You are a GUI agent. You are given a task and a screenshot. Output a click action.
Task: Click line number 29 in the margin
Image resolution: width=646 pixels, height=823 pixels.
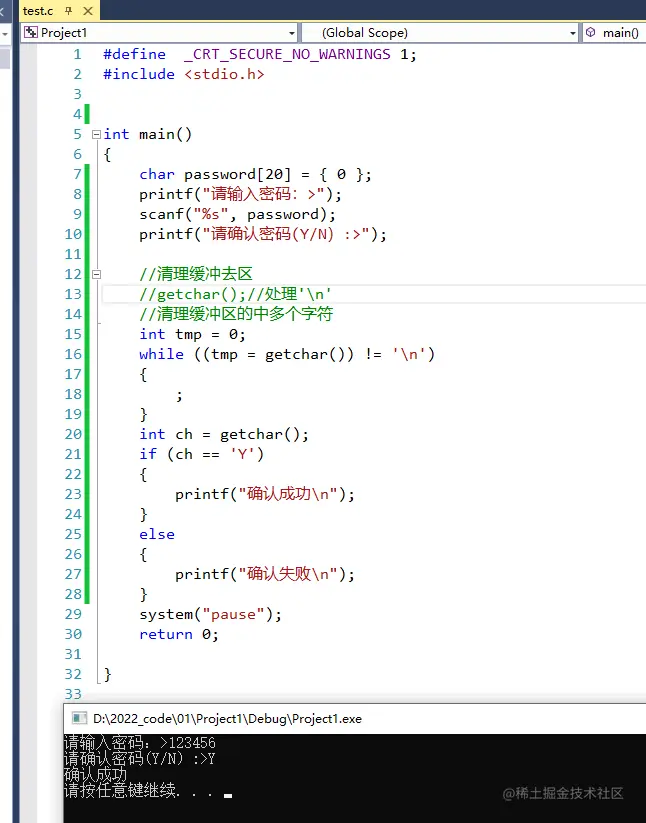(73, 614)
